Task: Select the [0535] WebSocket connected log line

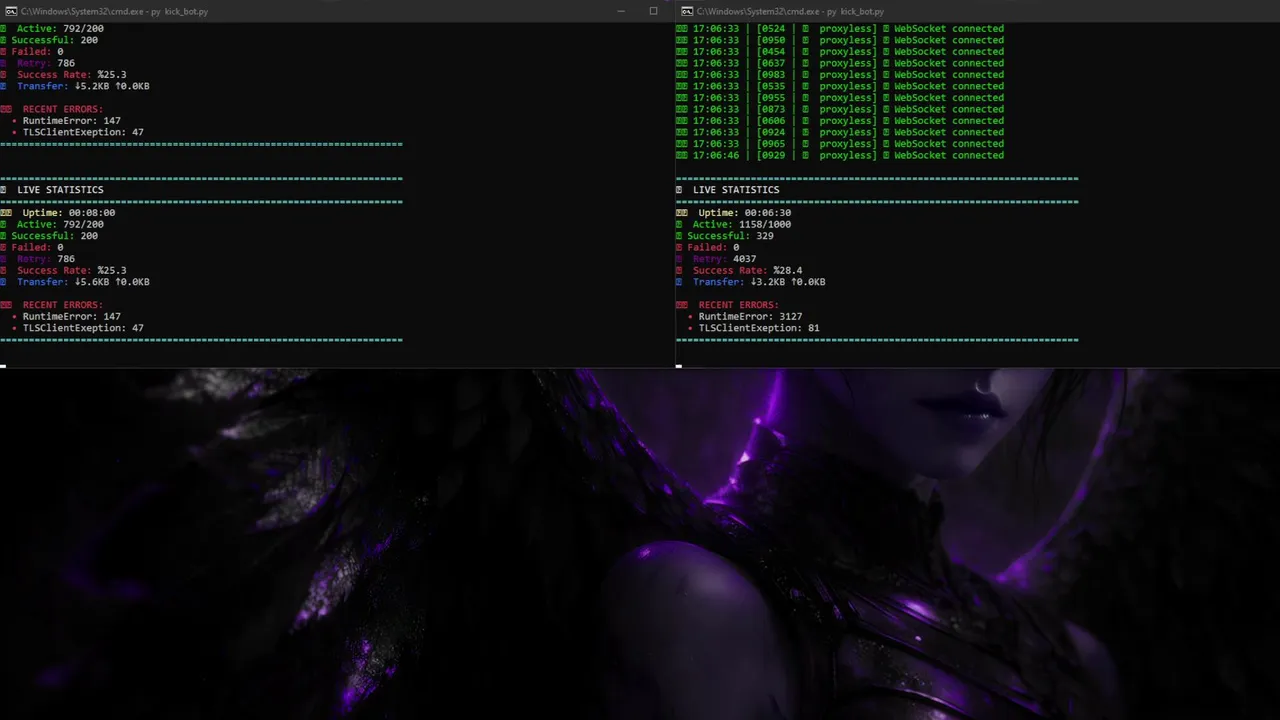Action: pyautogui.click(x=840, y=86)
